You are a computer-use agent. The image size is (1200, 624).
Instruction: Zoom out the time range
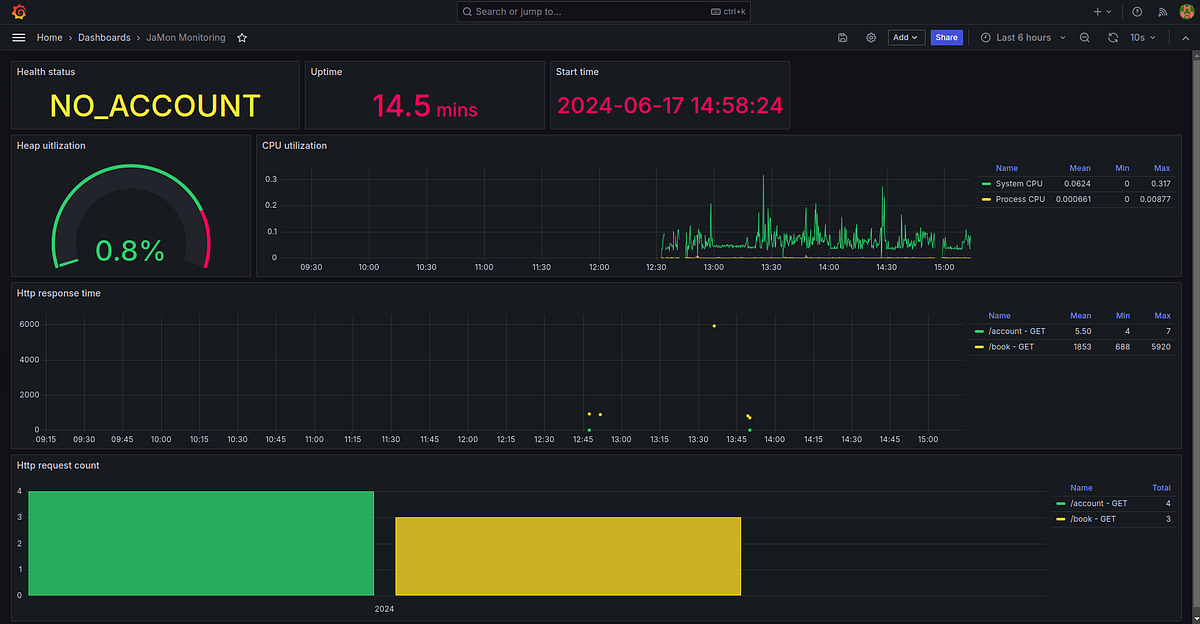[1085, 37]
